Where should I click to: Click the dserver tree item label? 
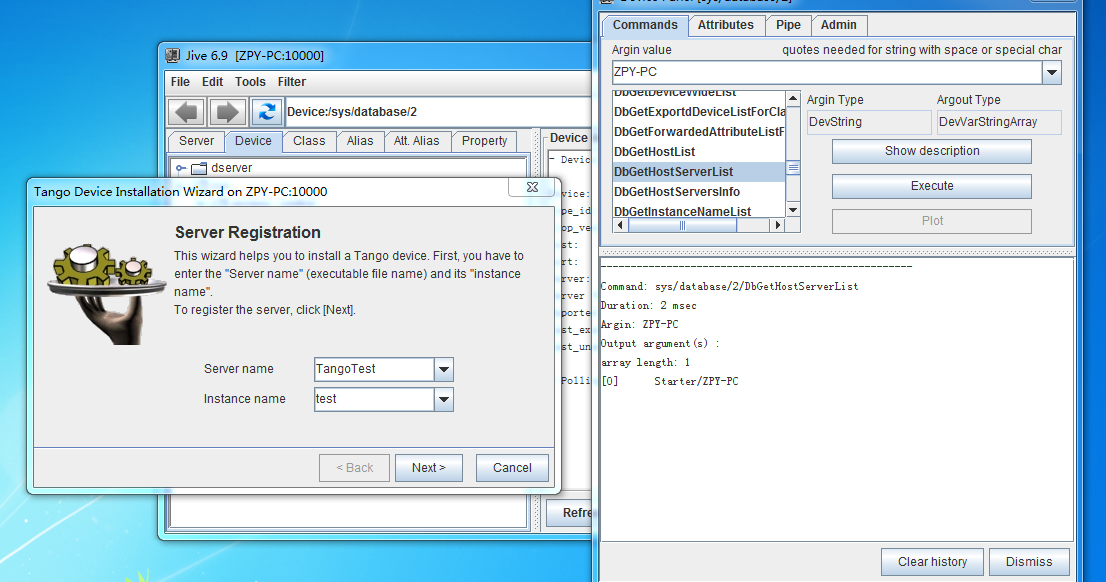[231, 168]
